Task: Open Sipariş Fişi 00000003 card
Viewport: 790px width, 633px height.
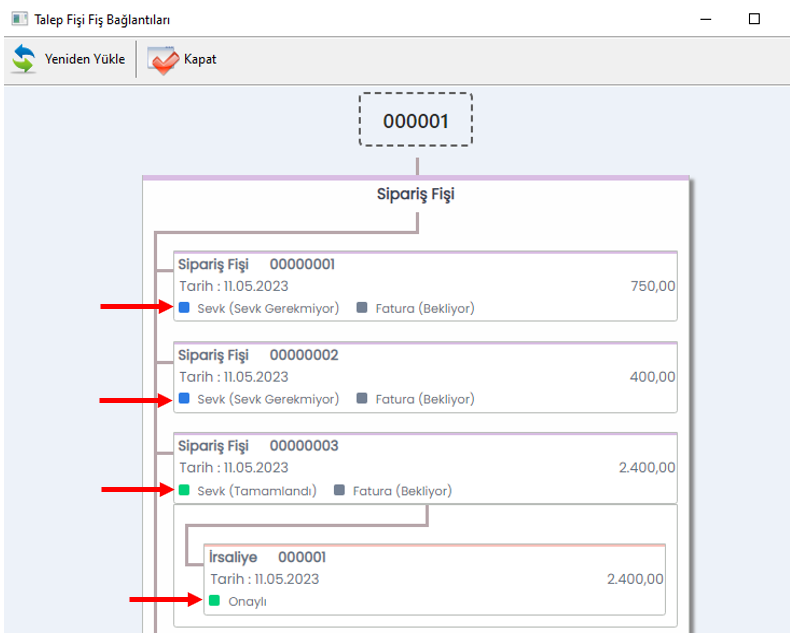Action: 426,467
